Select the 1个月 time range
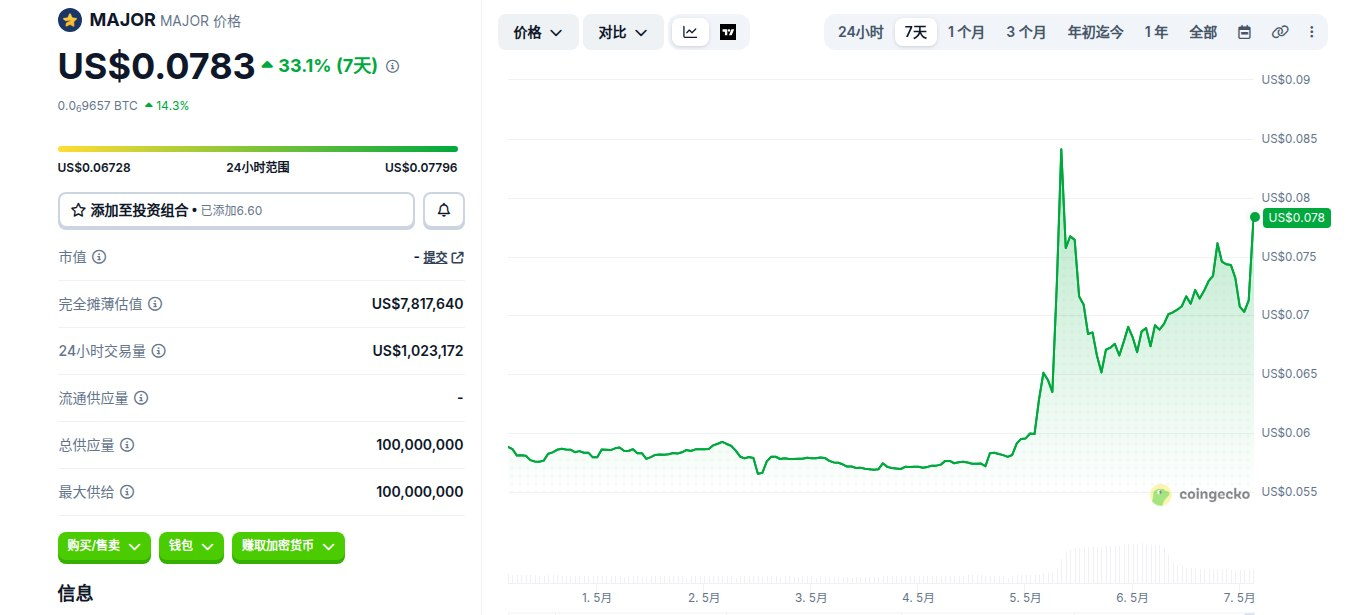Screen dimensions: 1360x615 (x=967, y=32)
